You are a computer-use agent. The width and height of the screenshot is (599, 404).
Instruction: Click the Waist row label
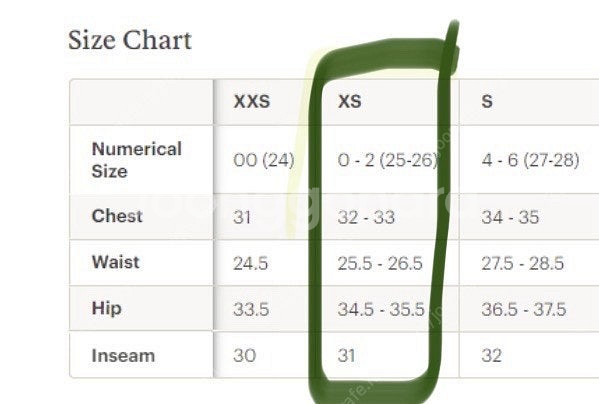coord(115,262)
